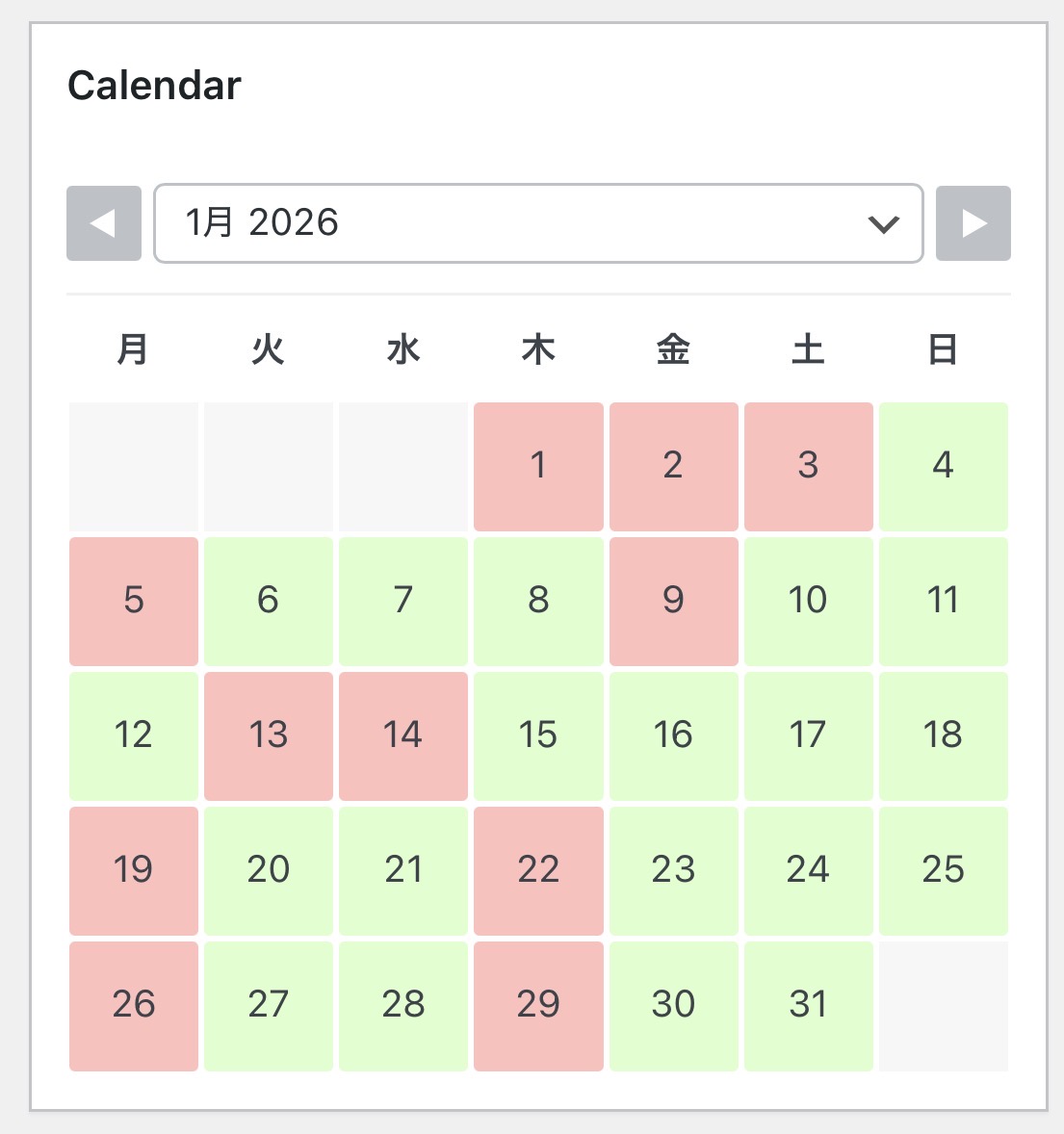Image resolution: width=1064 pixels, height=1134 pixels.
Task: Toggle availability for January 9
Action: click(x=673, y=602)
